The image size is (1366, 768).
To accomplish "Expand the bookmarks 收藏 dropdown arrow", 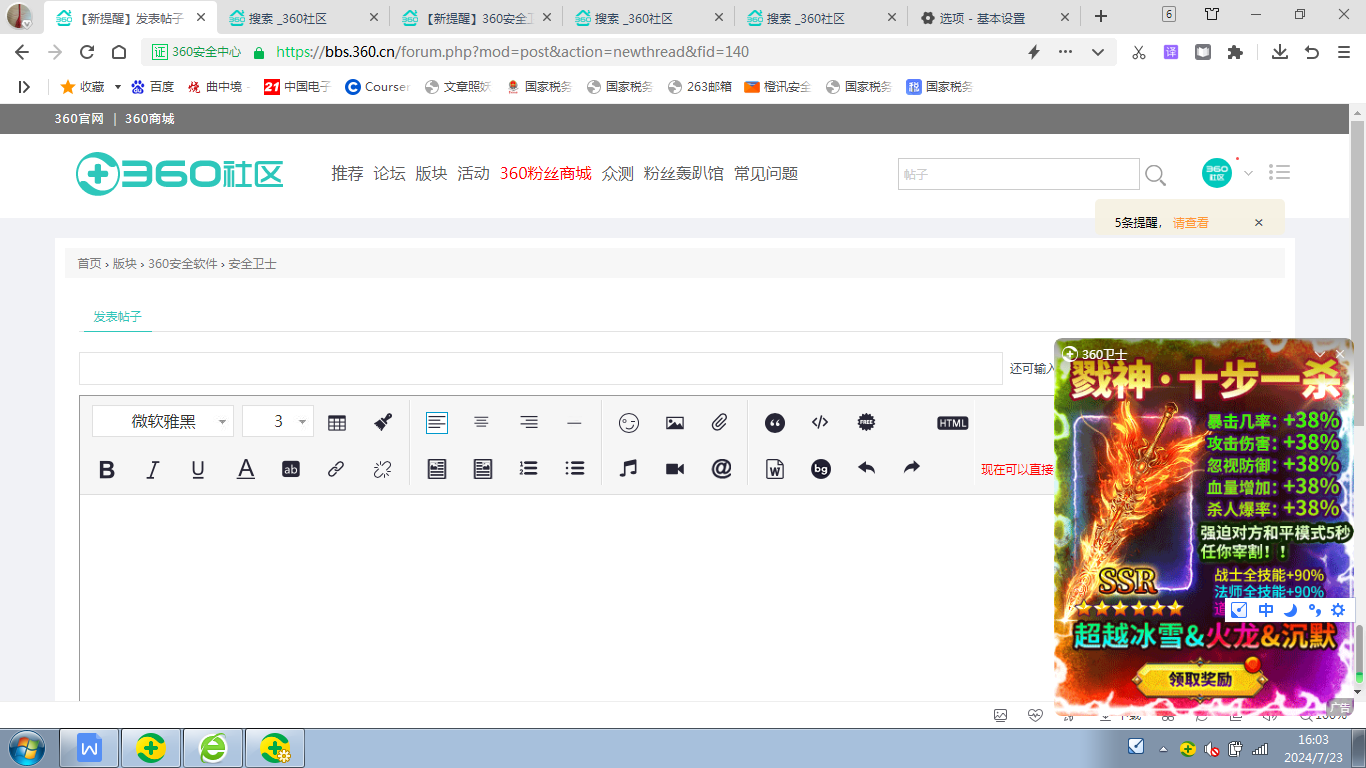I will [x=117, y=87].
